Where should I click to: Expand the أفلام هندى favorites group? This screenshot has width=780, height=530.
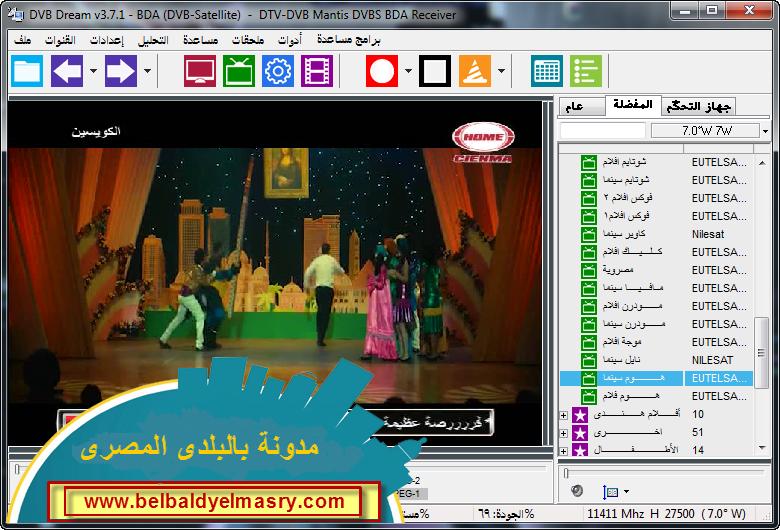coord(564,415)
